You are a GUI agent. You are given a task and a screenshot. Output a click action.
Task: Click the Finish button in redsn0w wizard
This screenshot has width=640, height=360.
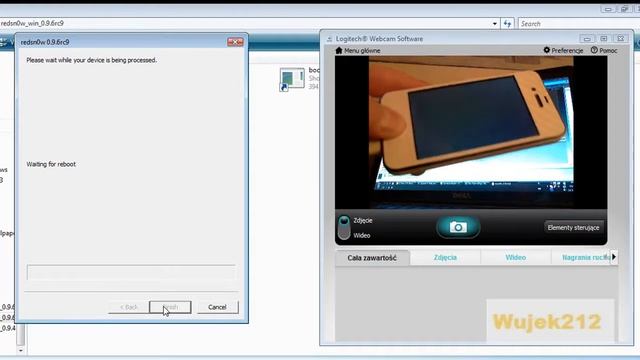point(170,307)
